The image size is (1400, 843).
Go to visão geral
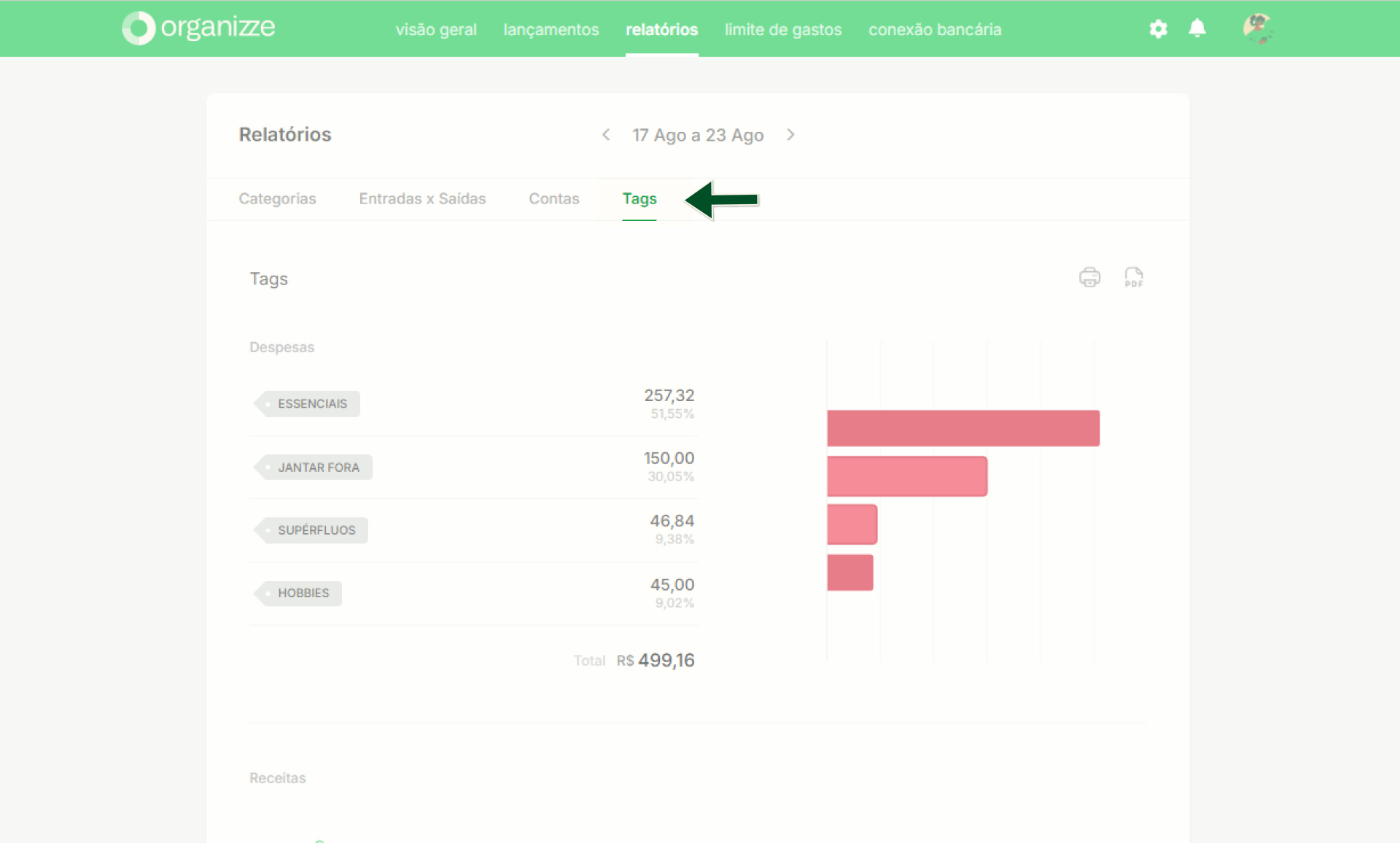pyautogui.click(x=436, y=30)
